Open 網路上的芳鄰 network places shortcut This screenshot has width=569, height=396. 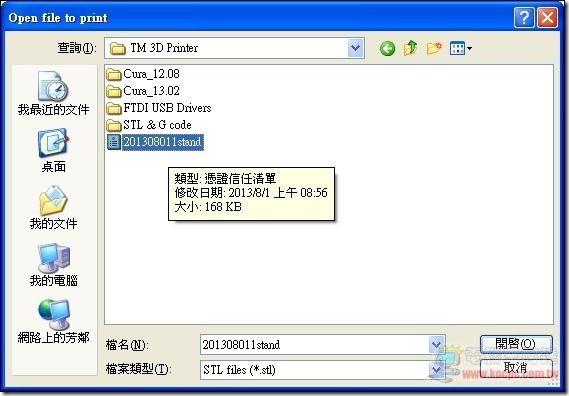(x=53, y=322)
